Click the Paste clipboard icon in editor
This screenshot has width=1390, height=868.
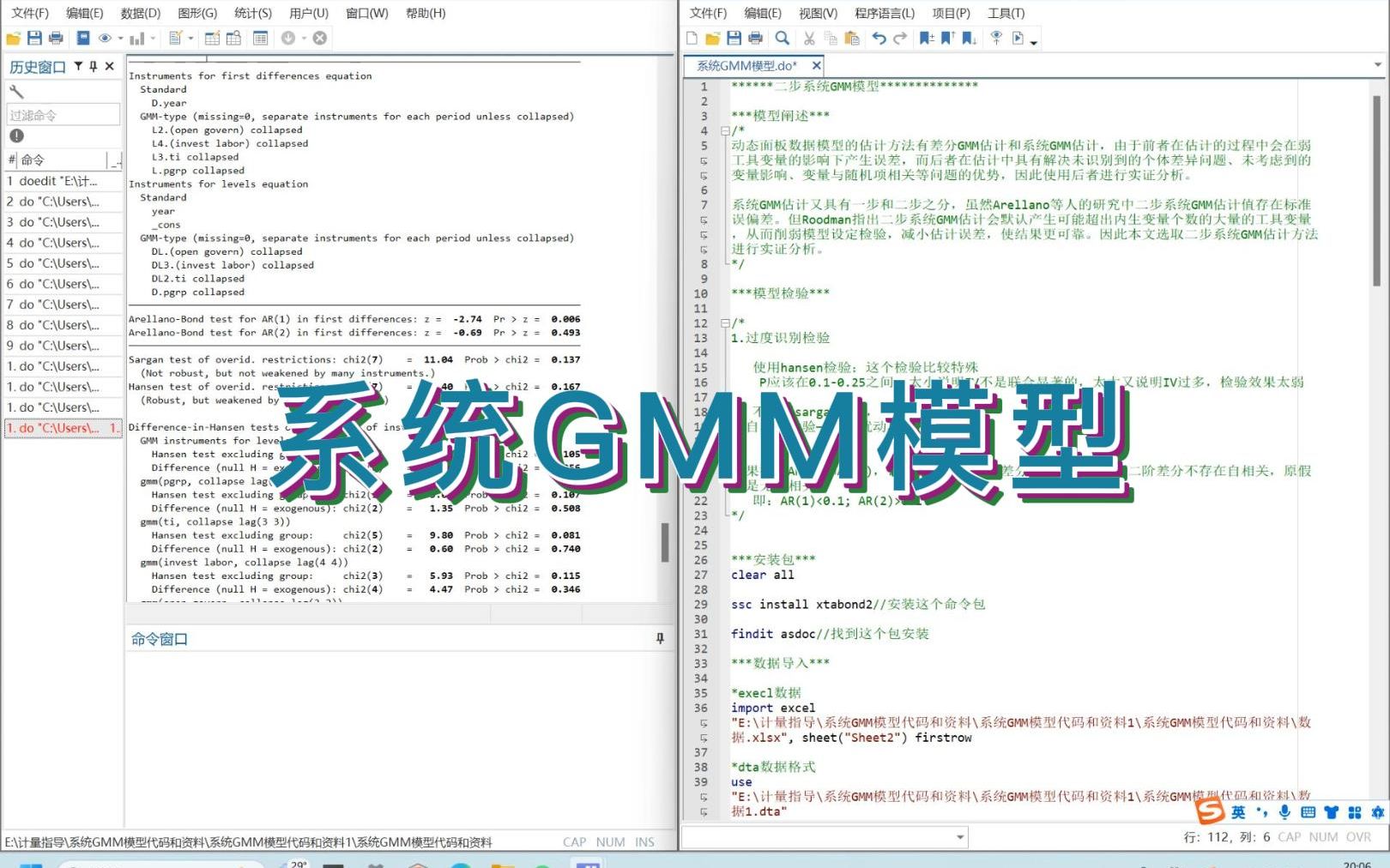(x=852, y=38)
